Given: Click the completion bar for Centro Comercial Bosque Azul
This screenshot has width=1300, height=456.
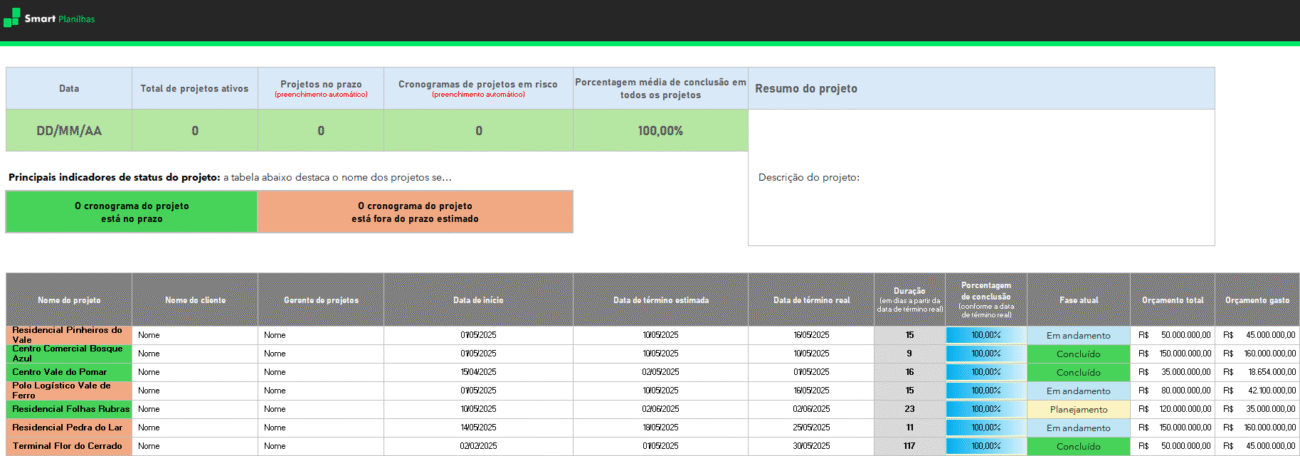Looking at the screenshot, I should [x=986, y=354].
